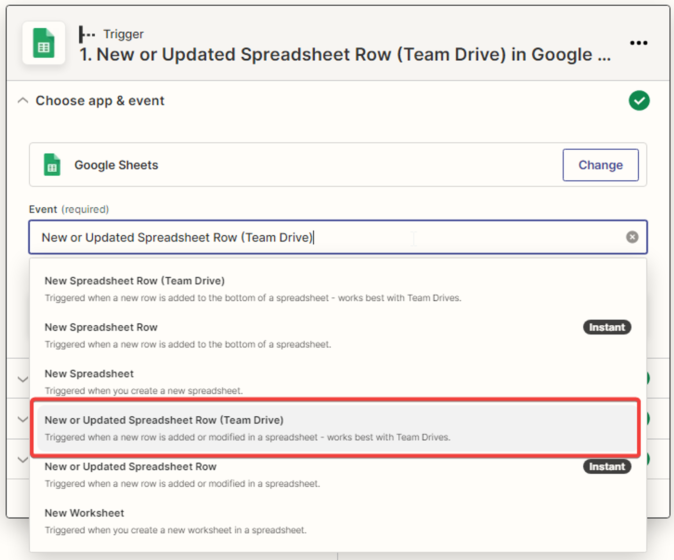Choose the instant New or Updated Spreadsheet Row event
The image size is (674, 560).
pyautogui.click(x=130, y=467)
